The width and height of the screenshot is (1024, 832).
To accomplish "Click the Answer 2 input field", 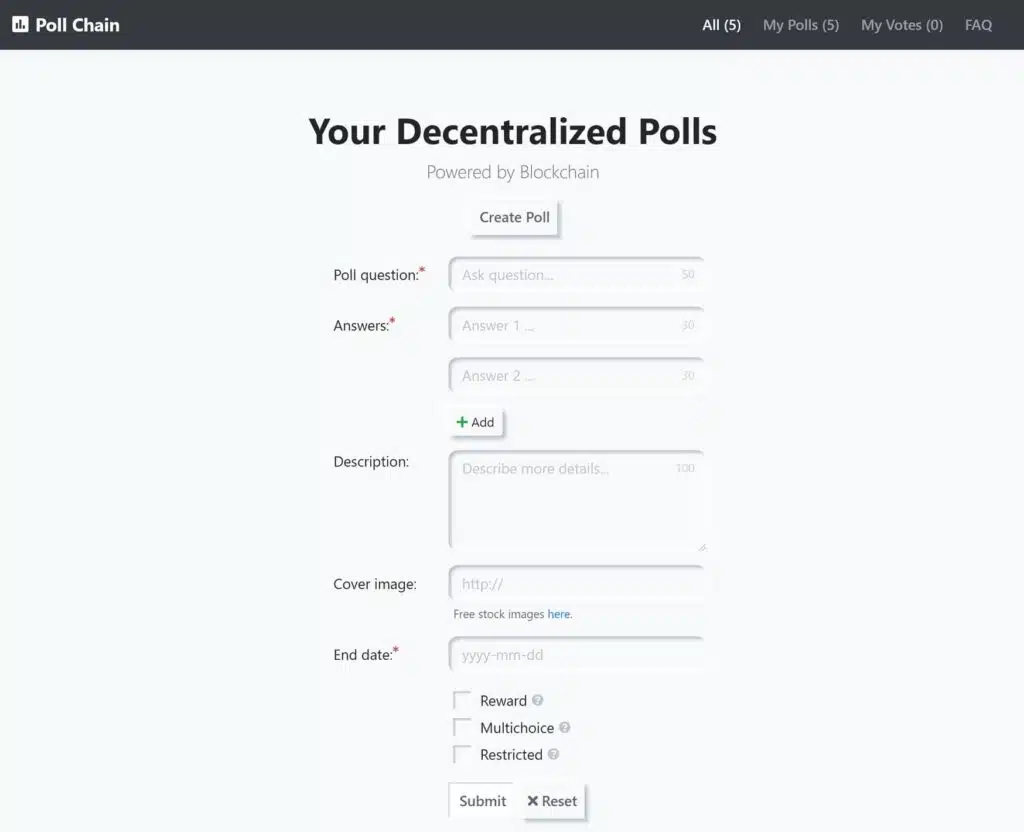I will click(x=577, y=376).
